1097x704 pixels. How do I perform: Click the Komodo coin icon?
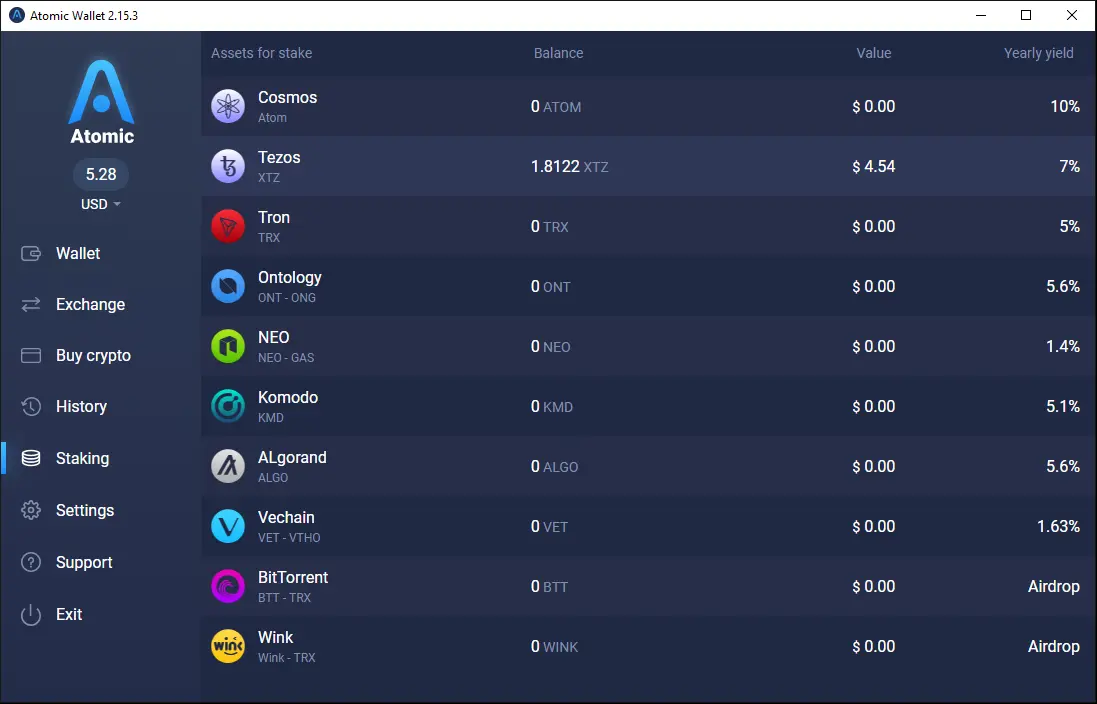pos(228,407)
